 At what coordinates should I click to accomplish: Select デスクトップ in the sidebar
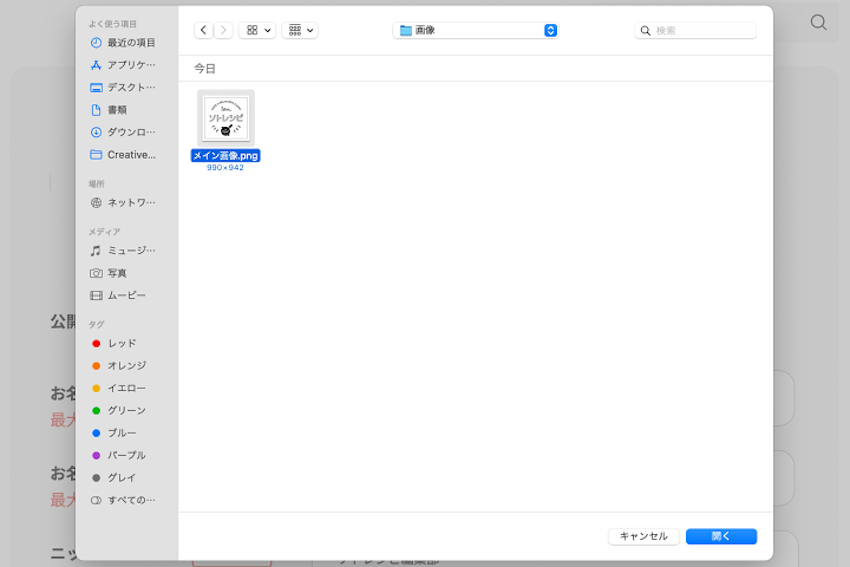[x=123, y=87]
